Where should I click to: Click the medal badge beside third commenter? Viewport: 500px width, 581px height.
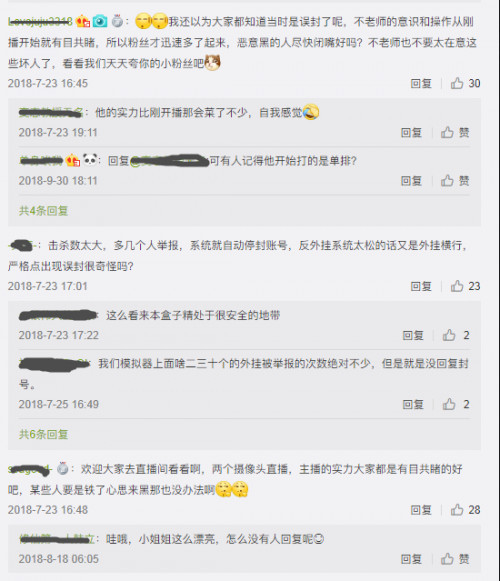(x=63, y=469)
